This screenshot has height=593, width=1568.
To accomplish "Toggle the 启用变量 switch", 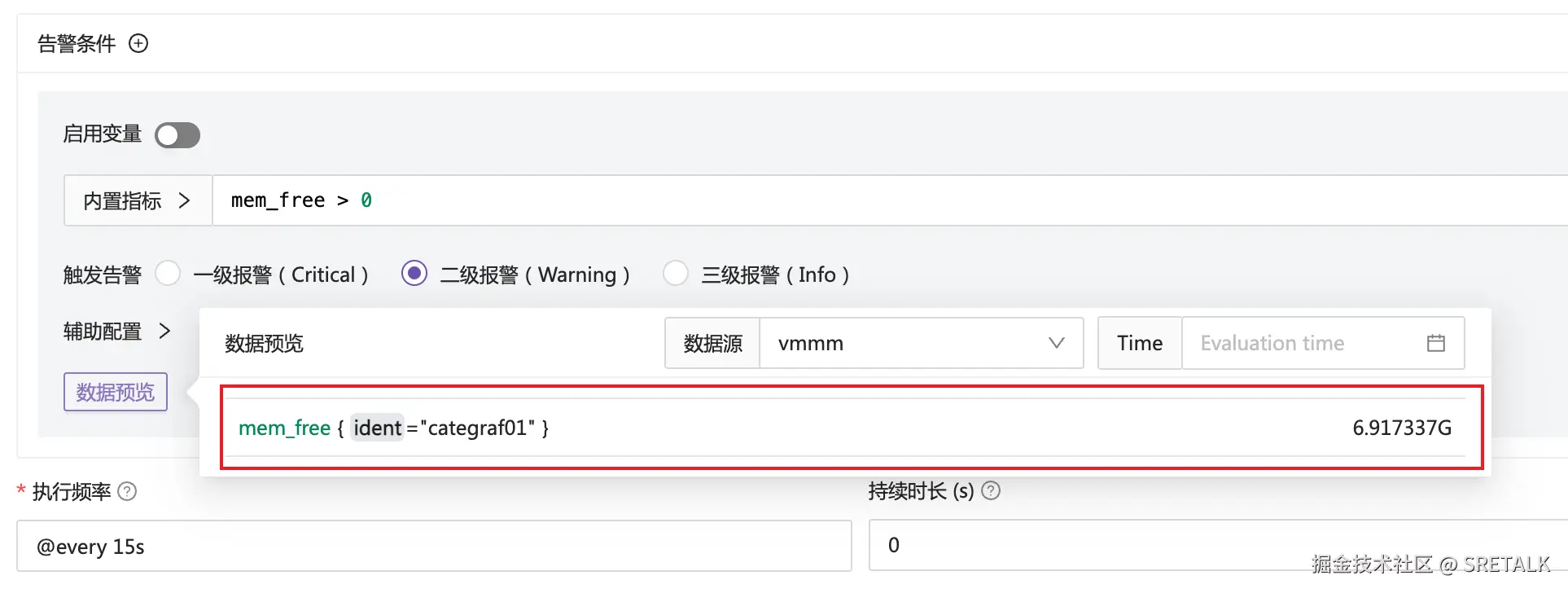I will pyautogui.click(x=177, y=135).
